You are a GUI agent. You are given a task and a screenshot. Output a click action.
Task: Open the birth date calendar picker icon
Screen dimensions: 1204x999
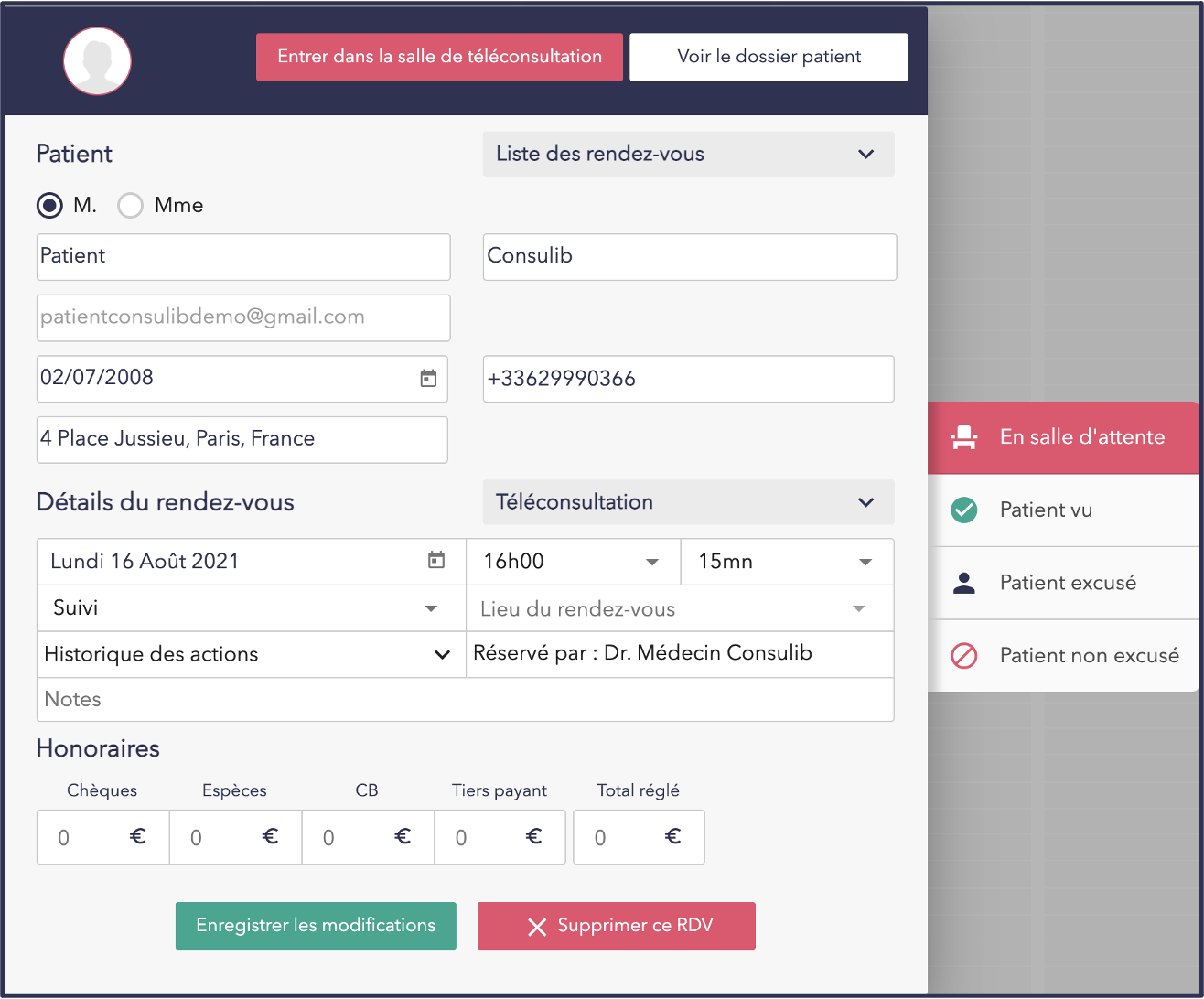428,379
